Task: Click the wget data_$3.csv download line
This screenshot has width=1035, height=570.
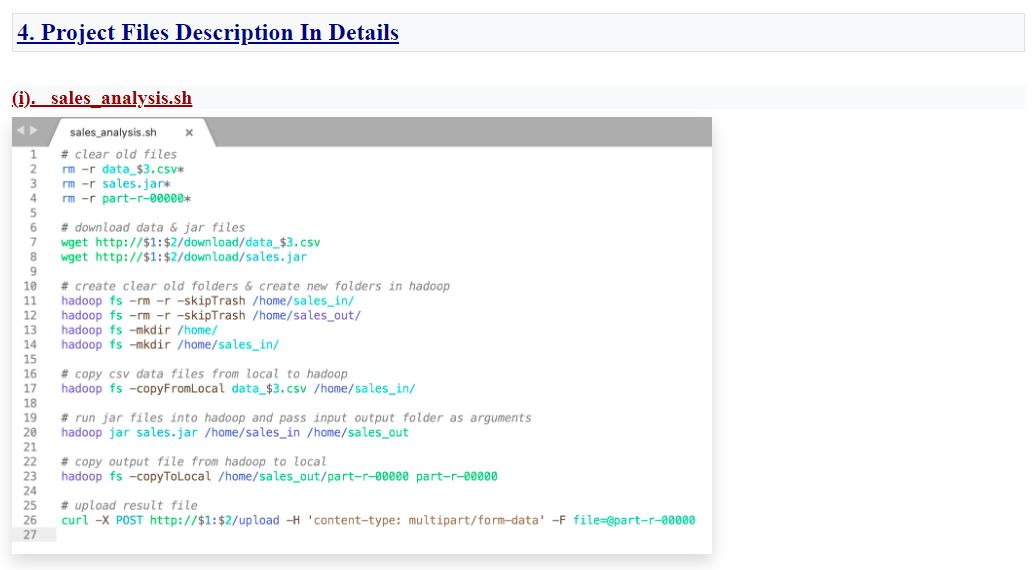Action: tap(190, 243)
